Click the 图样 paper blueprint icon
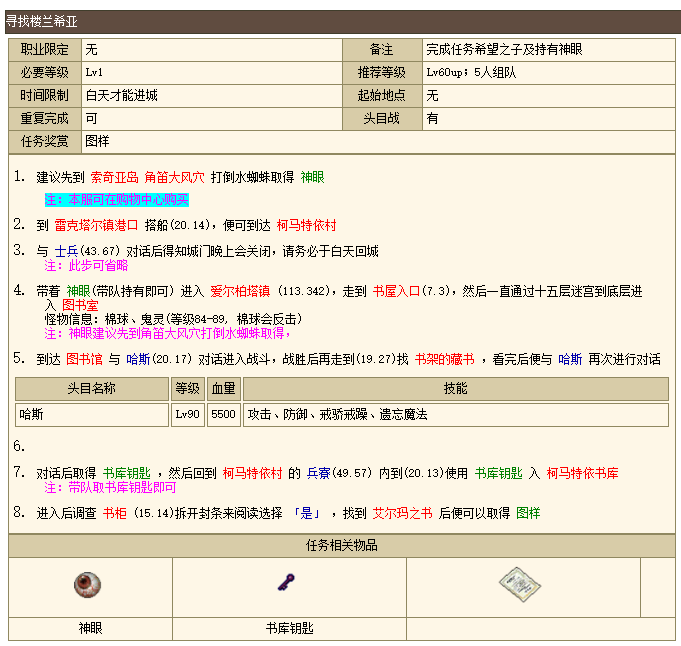The image size is (681, 646). [x=520, y=584]
